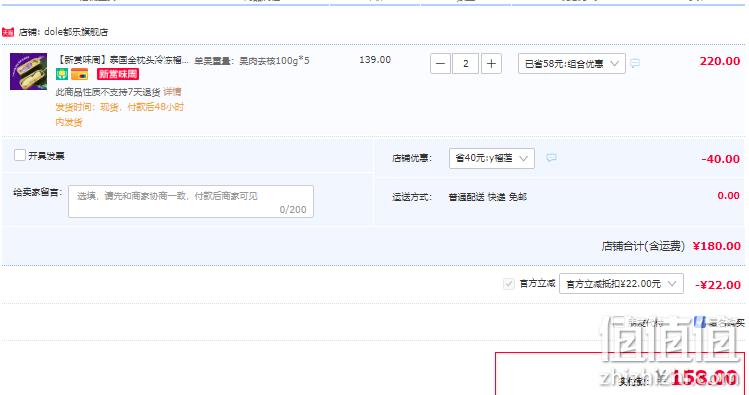
Task: Select the store total ¥180.00
Action: [717, 246]
